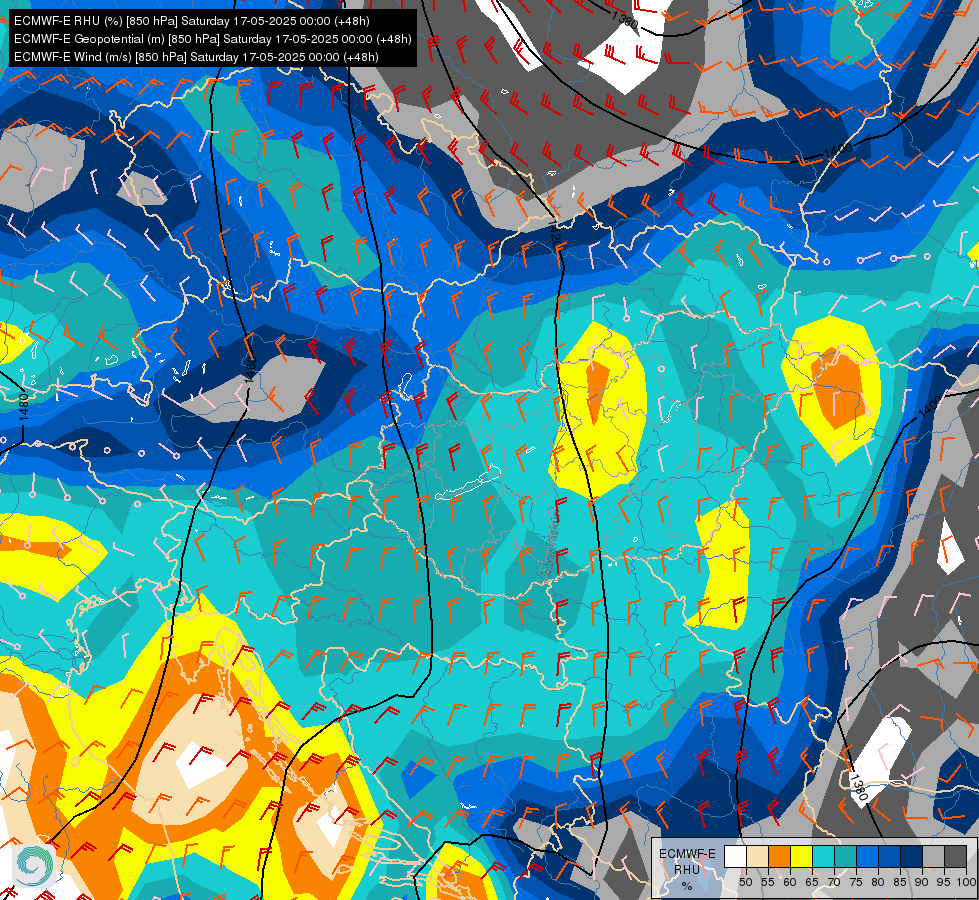This screenshot has height=900, width=979.
Task: Select the yellow 60–65 legend swatch
Action: pos(801,856)
